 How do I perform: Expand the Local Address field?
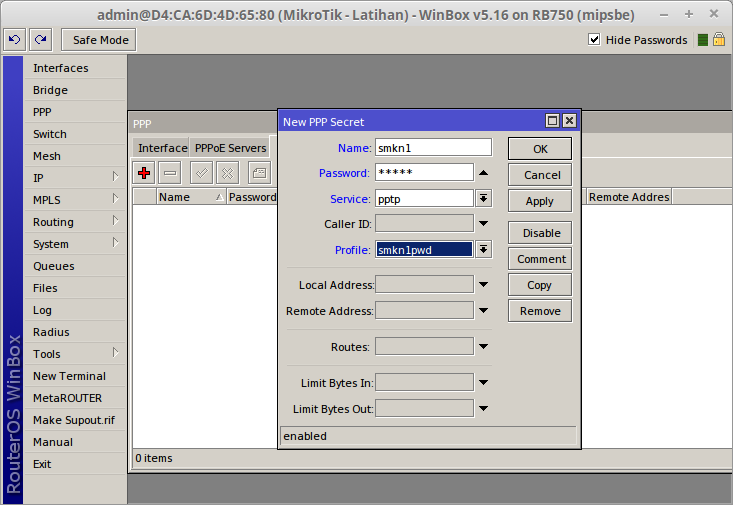click(x=483, y=284)
